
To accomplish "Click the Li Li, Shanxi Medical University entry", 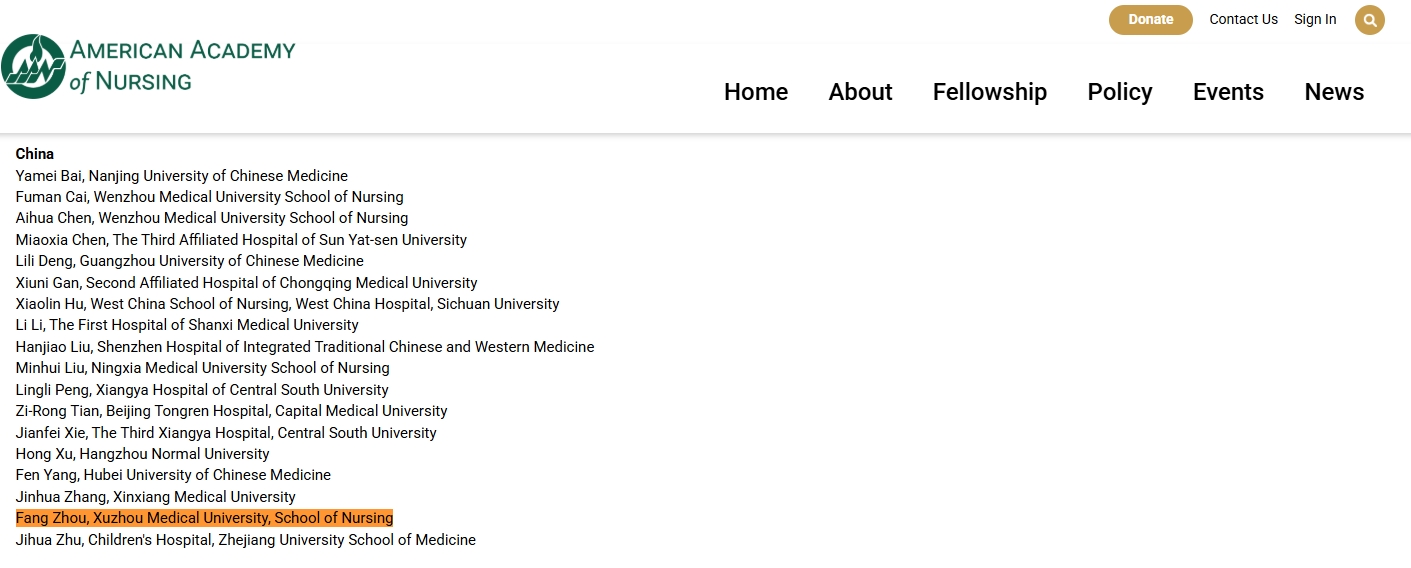I will coord(187,325).
